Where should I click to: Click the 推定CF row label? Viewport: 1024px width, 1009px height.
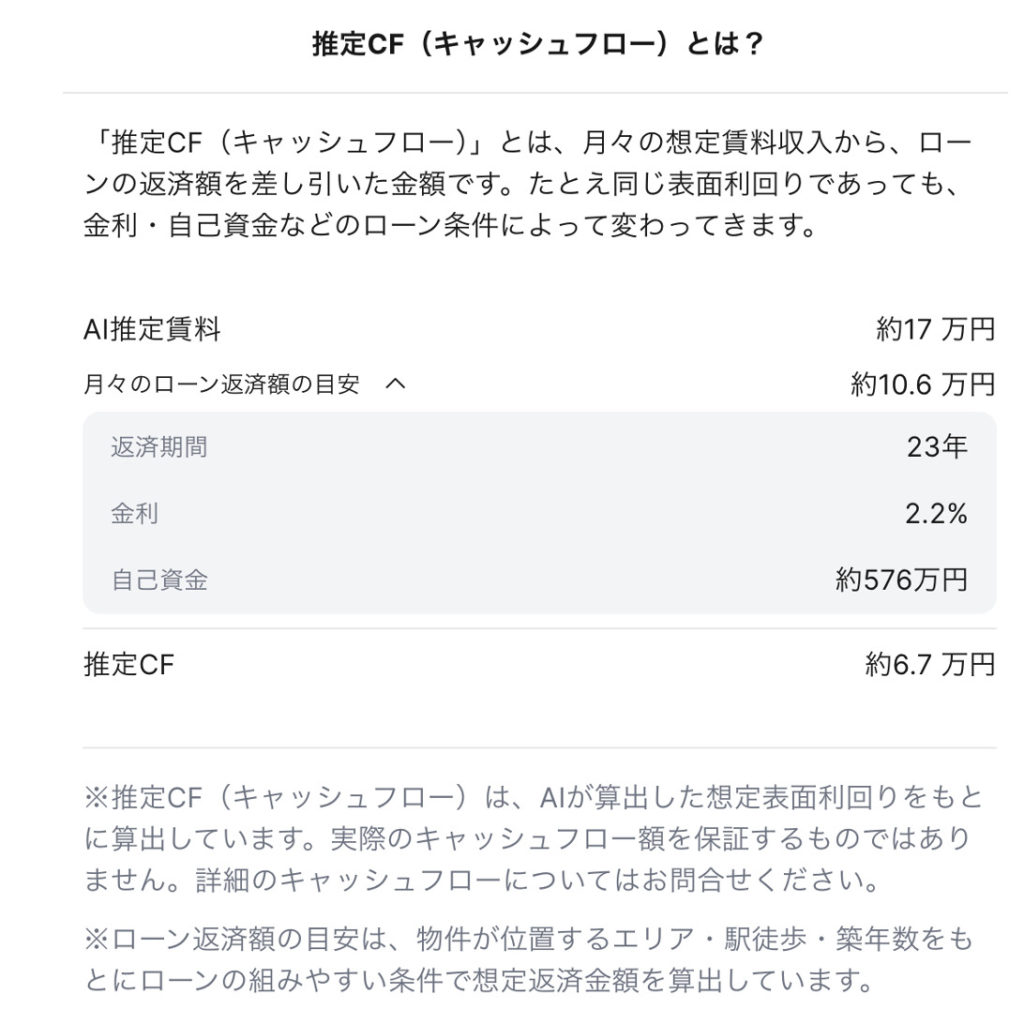tap(129, 665)
